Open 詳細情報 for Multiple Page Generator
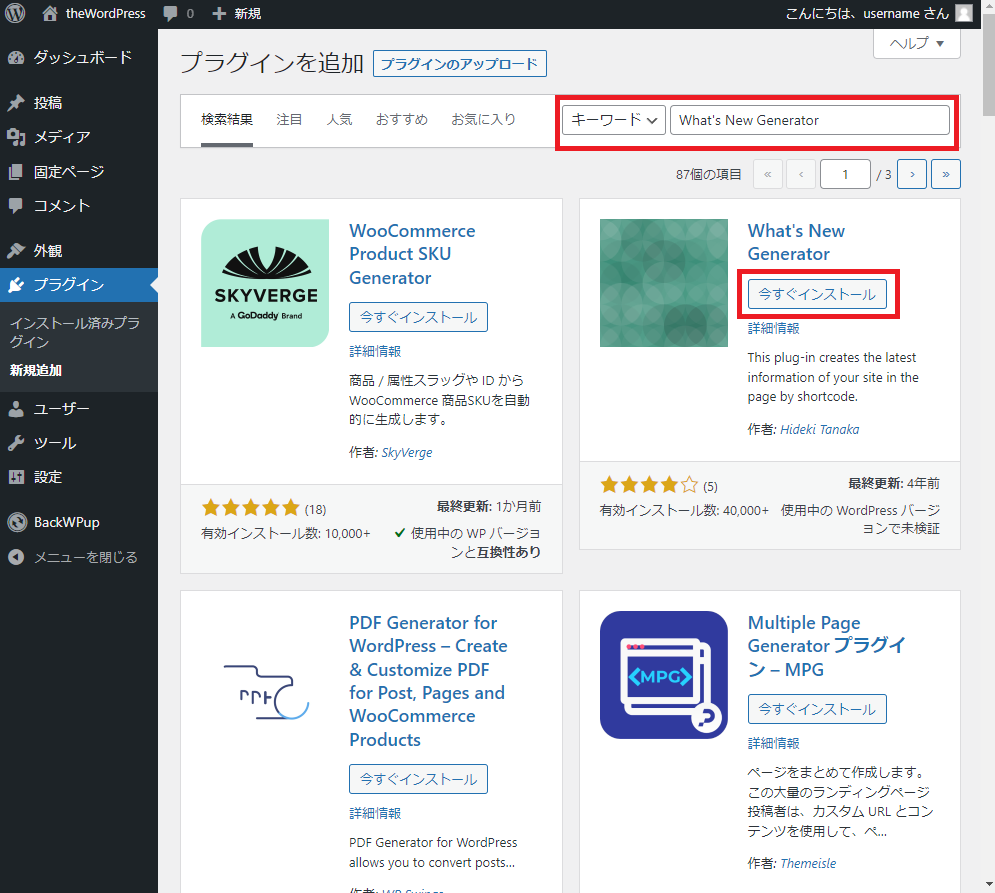The width and height of the screenshot is (995, 893). click(x=774, y=743)
